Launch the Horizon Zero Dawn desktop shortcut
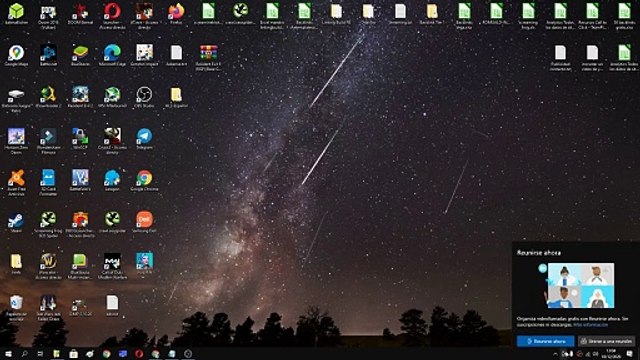Screen dimensions: 640x360 16,141
